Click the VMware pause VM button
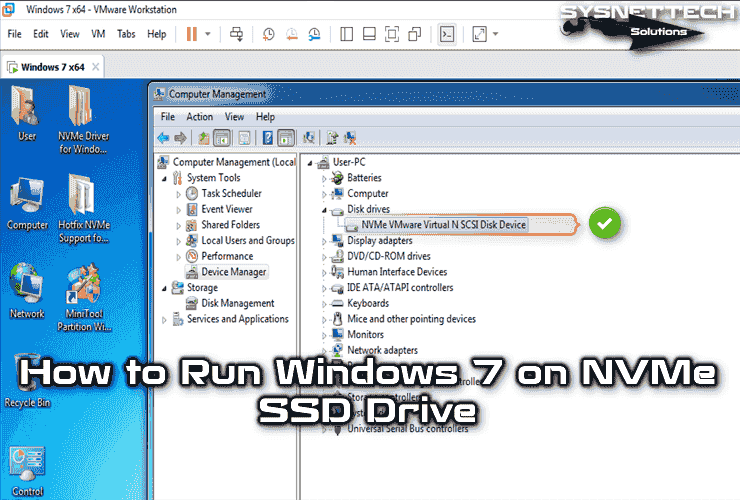This screenshot has width=740, height=500. [191, 34]
